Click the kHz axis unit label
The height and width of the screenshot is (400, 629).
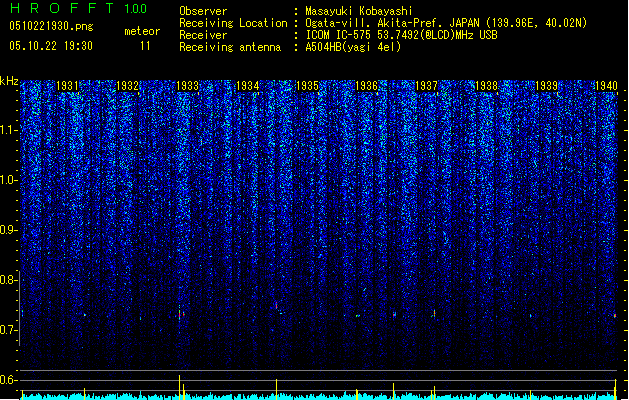point(9,81)
